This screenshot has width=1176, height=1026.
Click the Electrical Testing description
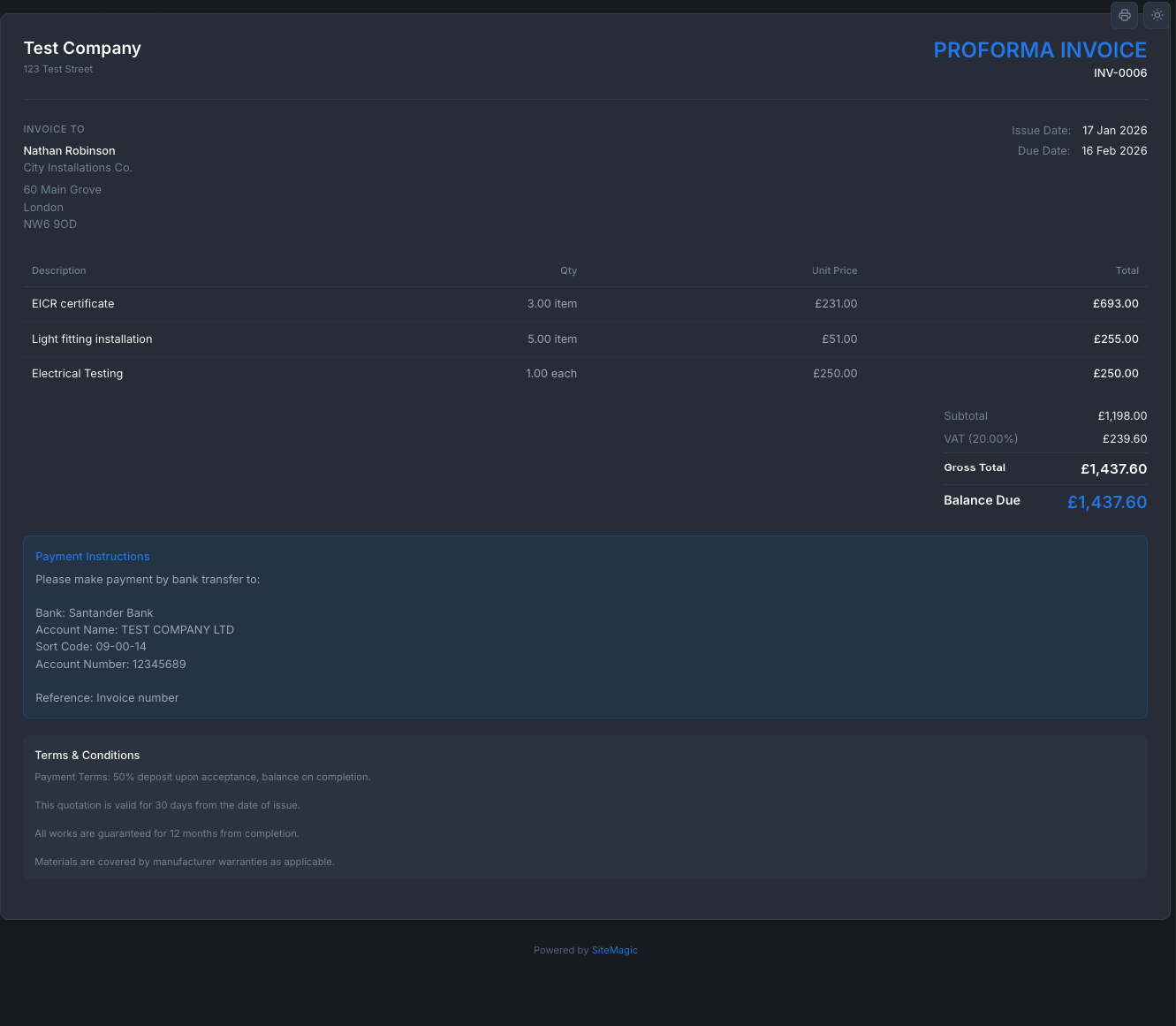77,373
